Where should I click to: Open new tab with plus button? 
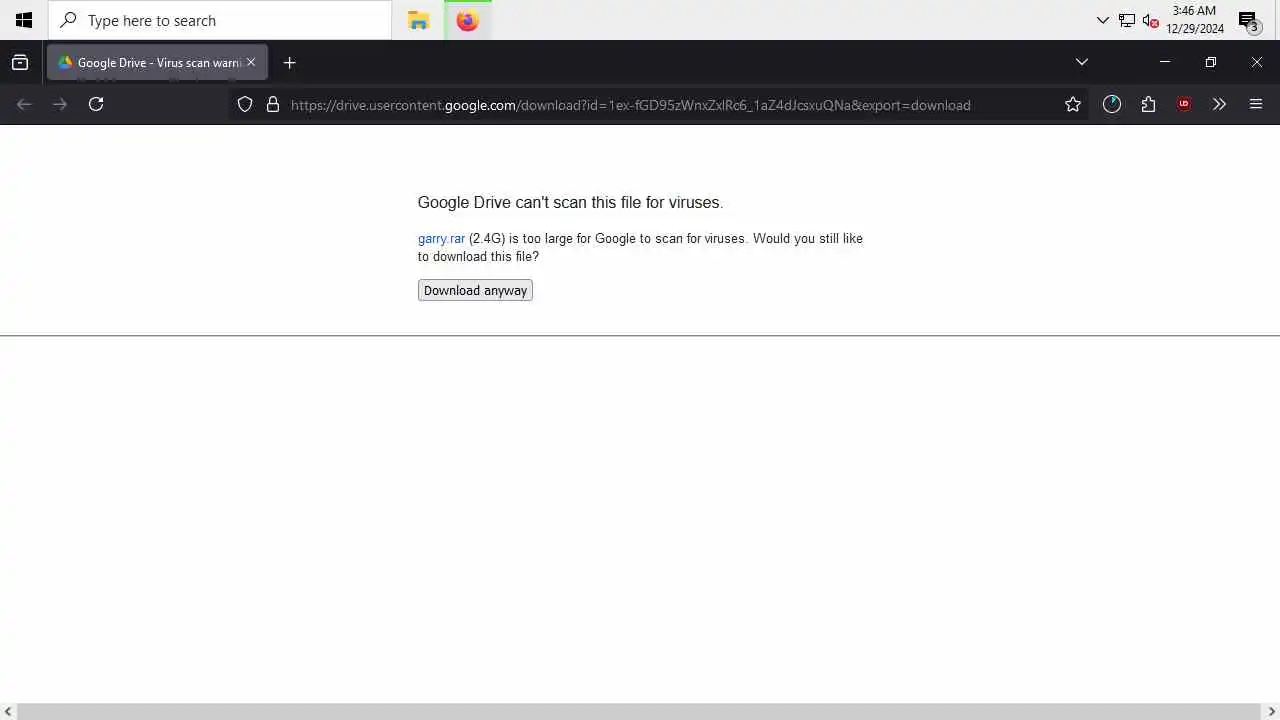[289, 62]
